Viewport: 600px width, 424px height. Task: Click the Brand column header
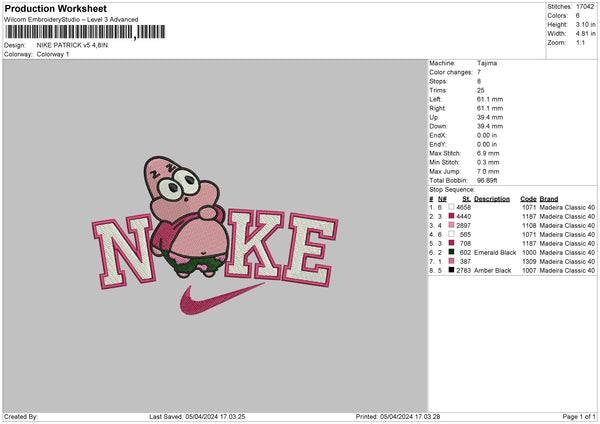549,199
